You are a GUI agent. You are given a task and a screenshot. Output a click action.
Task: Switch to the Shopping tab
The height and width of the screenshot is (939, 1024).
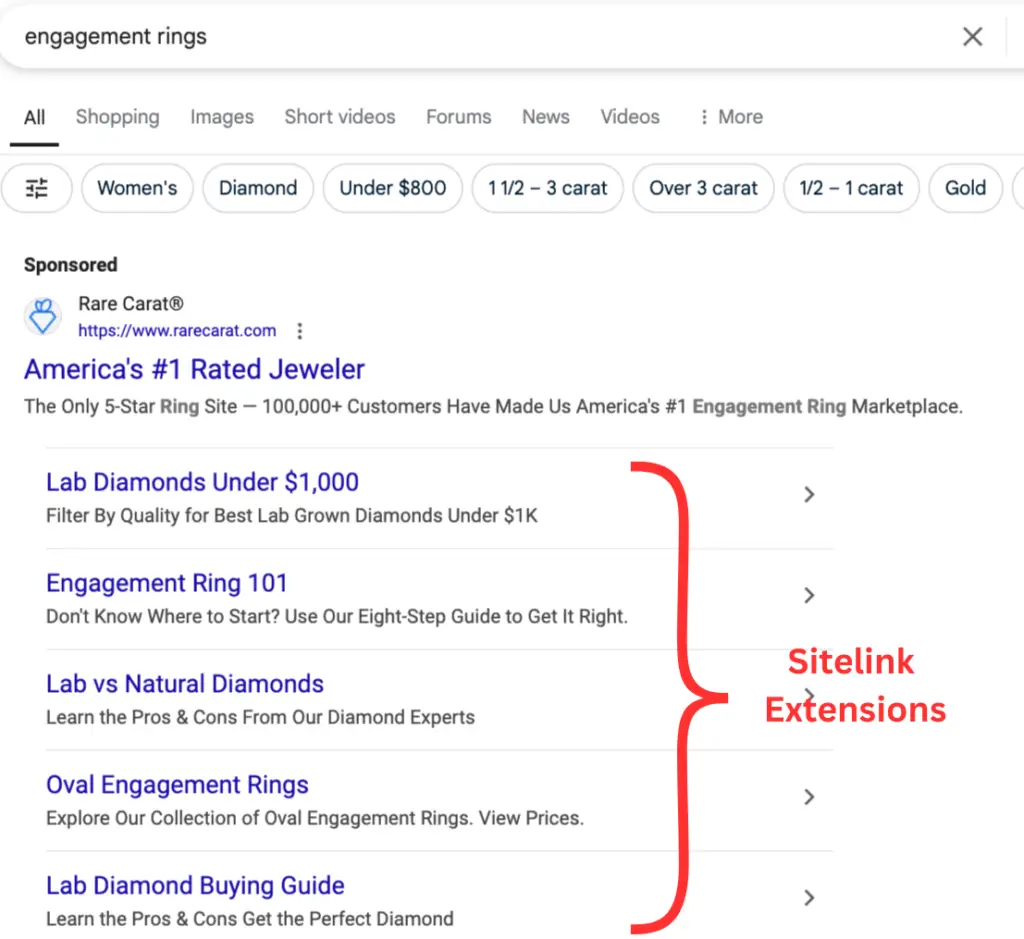pos(117,117)
